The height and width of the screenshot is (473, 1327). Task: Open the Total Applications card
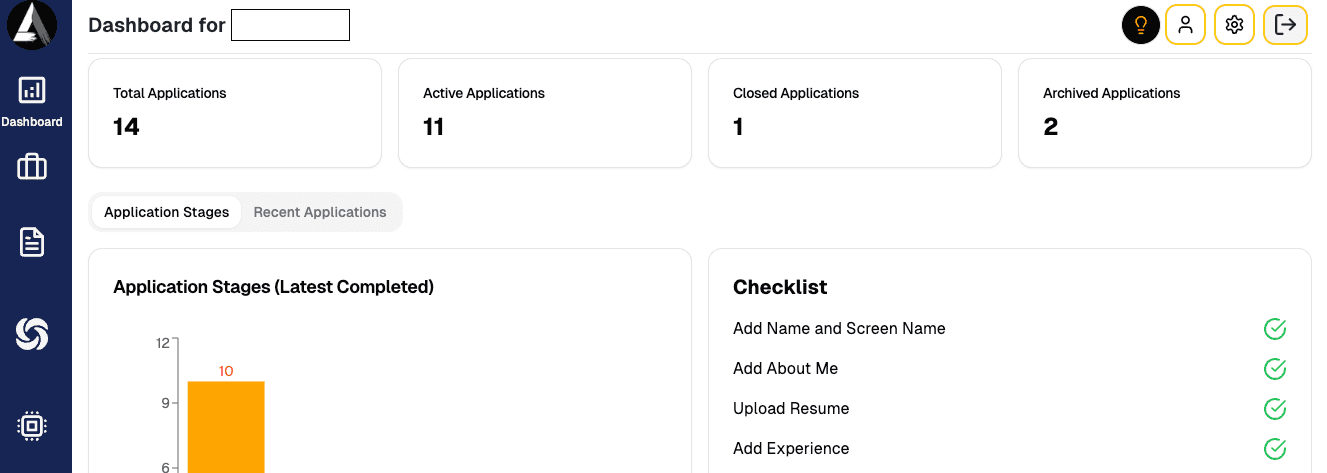(235, 113)
